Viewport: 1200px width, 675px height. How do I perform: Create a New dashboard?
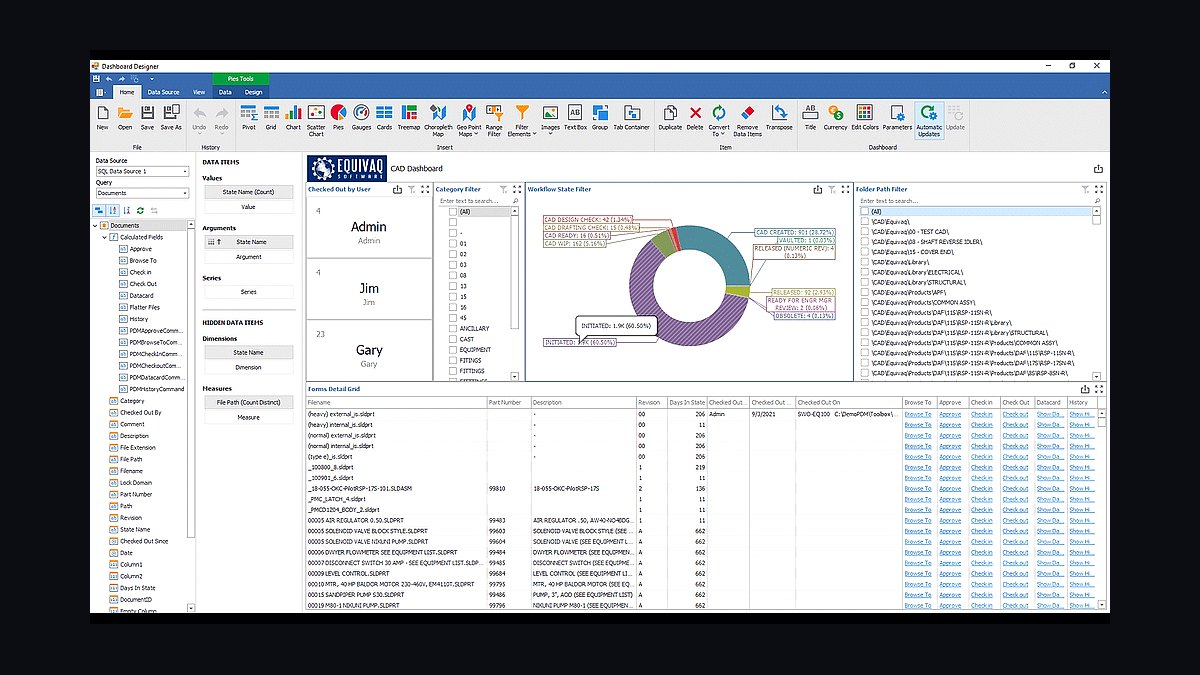(102, 117)
